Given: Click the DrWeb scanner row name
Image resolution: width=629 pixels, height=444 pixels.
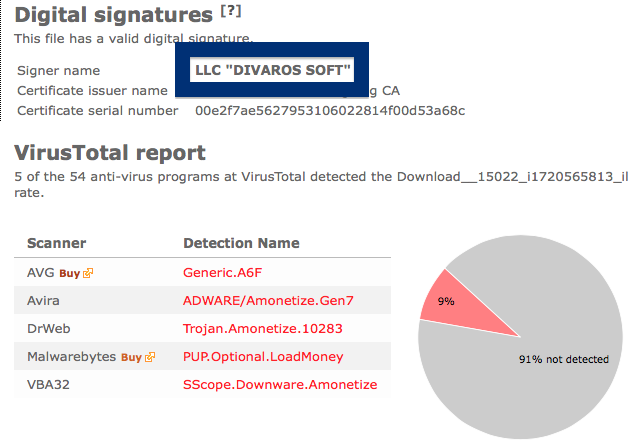Looking at the screenshot, I should (49, 329).
